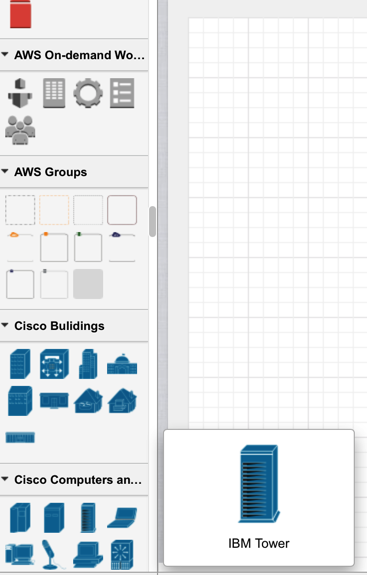
Task: Pick the purple cloud group shape
Action: pos(122,247)
